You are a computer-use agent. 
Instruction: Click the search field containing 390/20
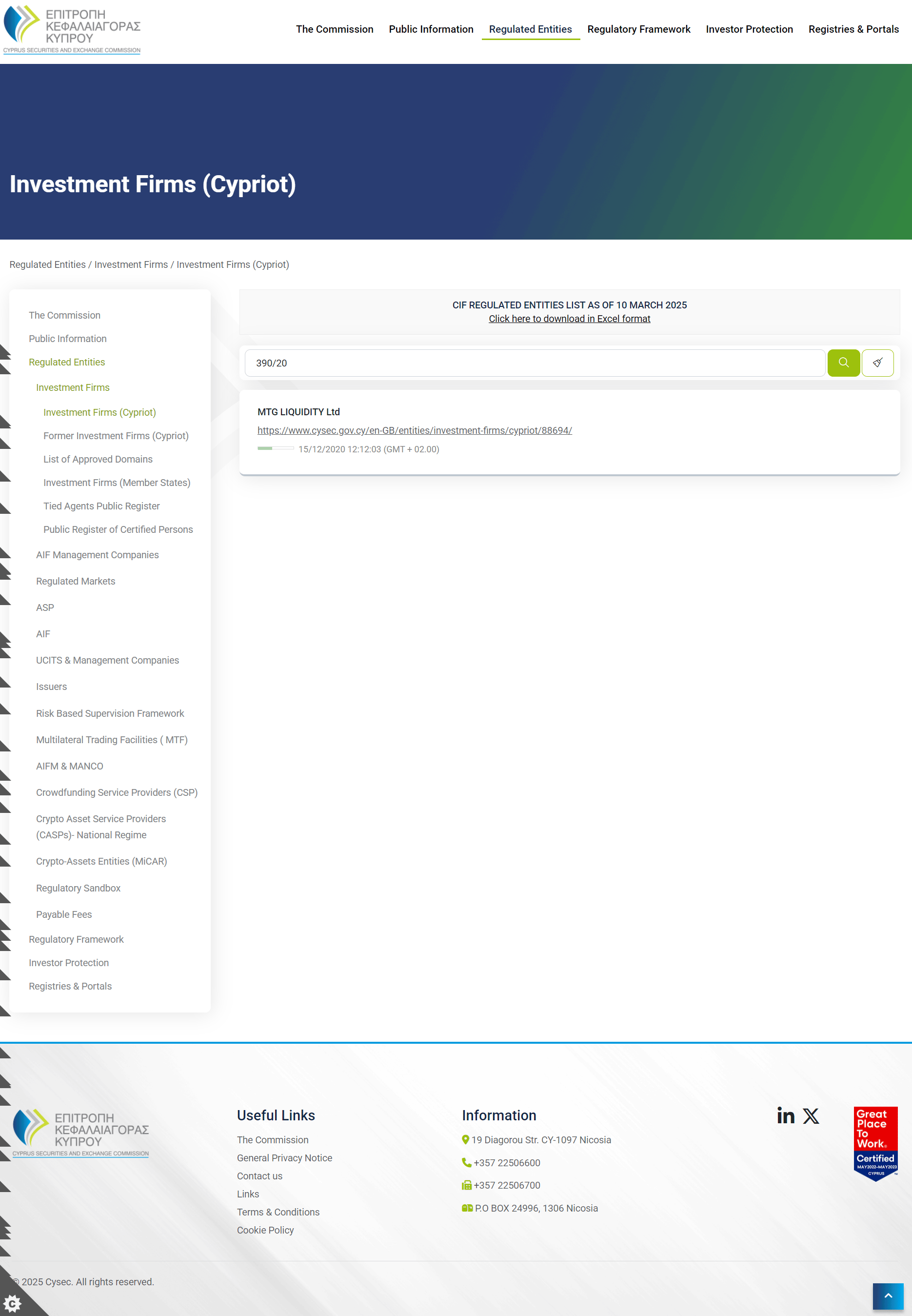[535, 363]
